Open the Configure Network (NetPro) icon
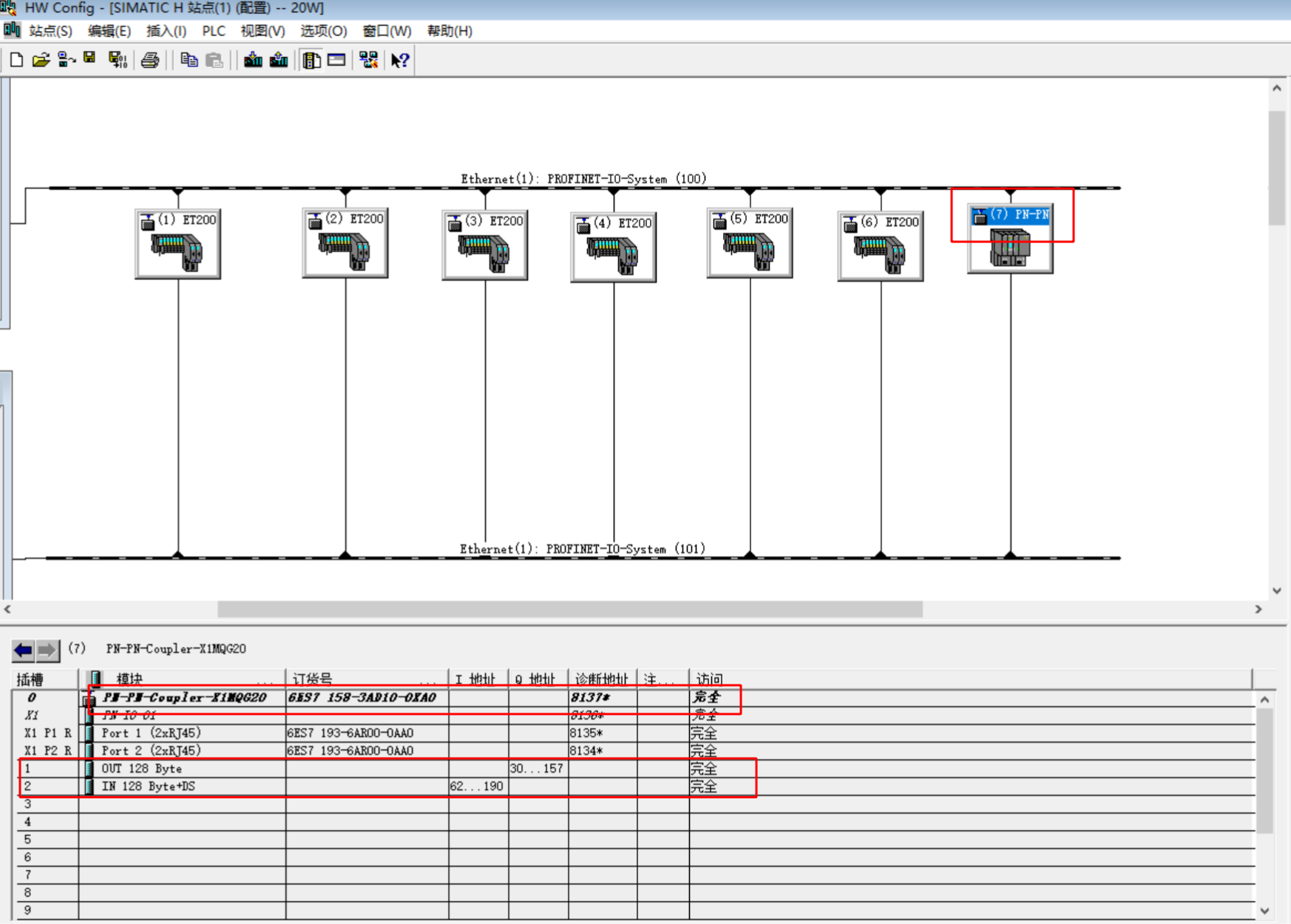Image resolution: width=1291 pixels, height=924 pixels. point(368,60)
